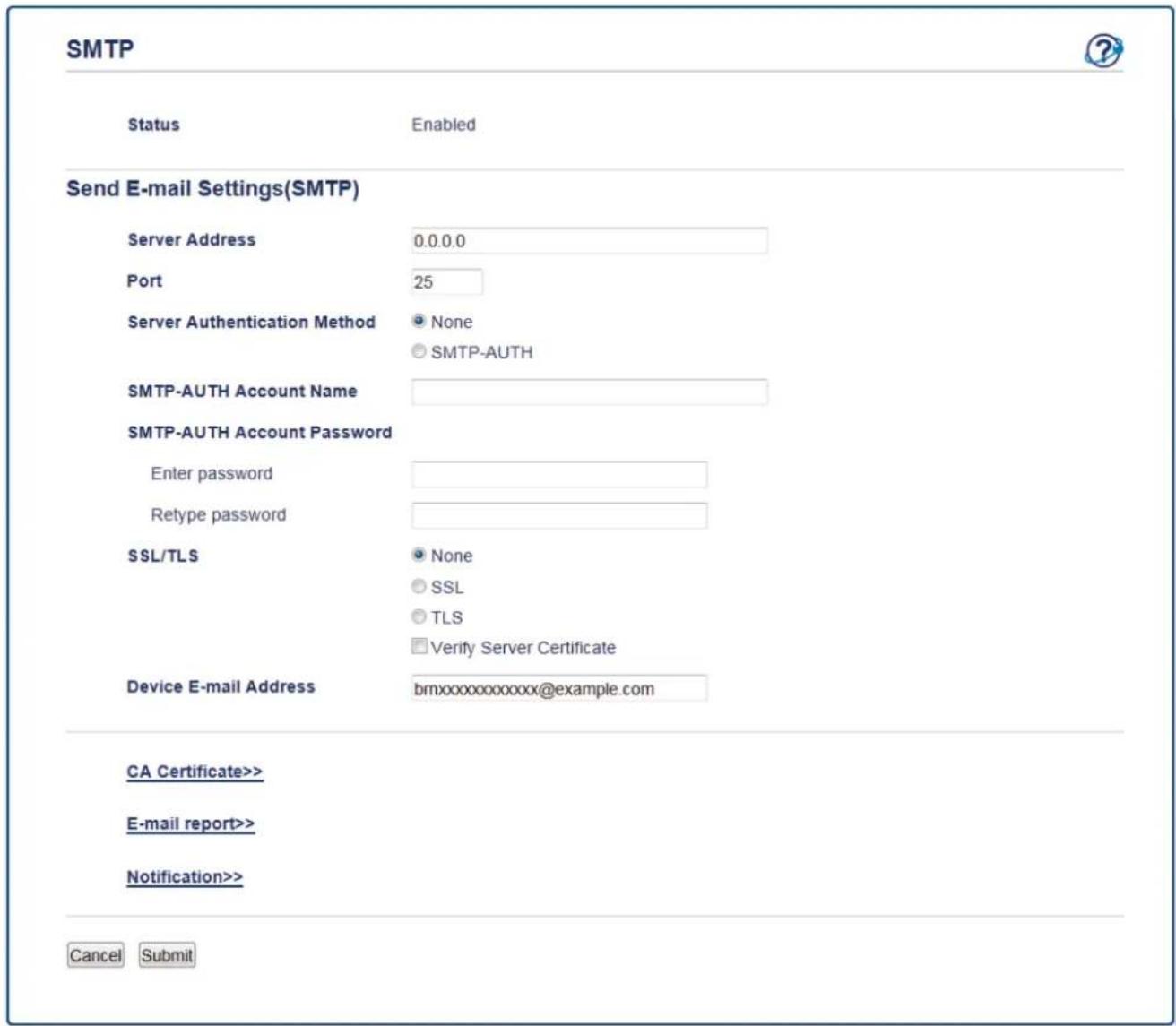
Task: Click the Server Address input field
Action: [x=588, y=241]
